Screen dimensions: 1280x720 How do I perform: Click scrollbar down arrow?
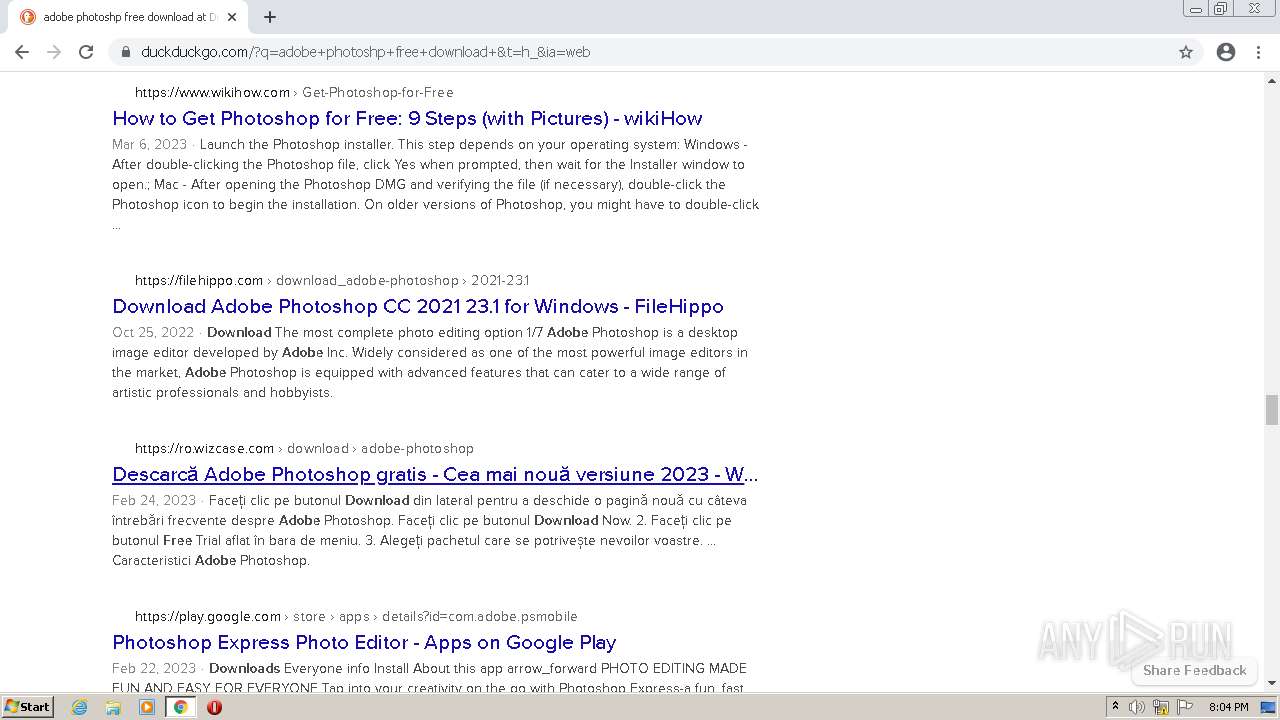click(1272, 683)
